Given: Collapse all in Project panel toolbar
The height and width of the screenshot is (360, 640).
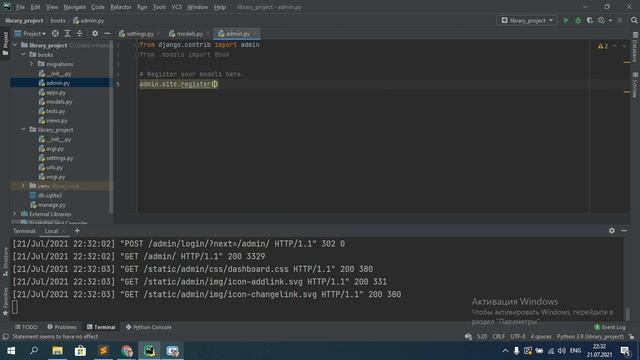Looking at the screenshot, I should (80, 33).
